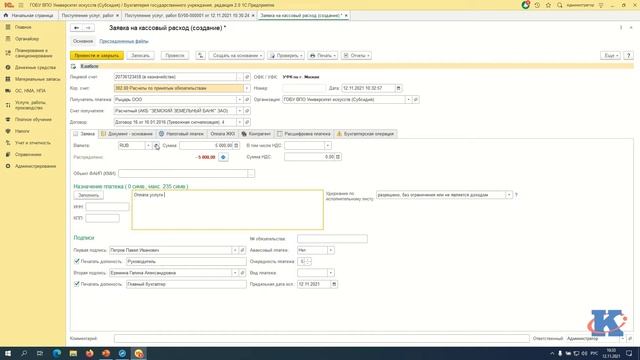Click the open icon beside 'Первая подпись'
Image resolution: width=640 pixels, height=360 pixels.
[242, 250]
